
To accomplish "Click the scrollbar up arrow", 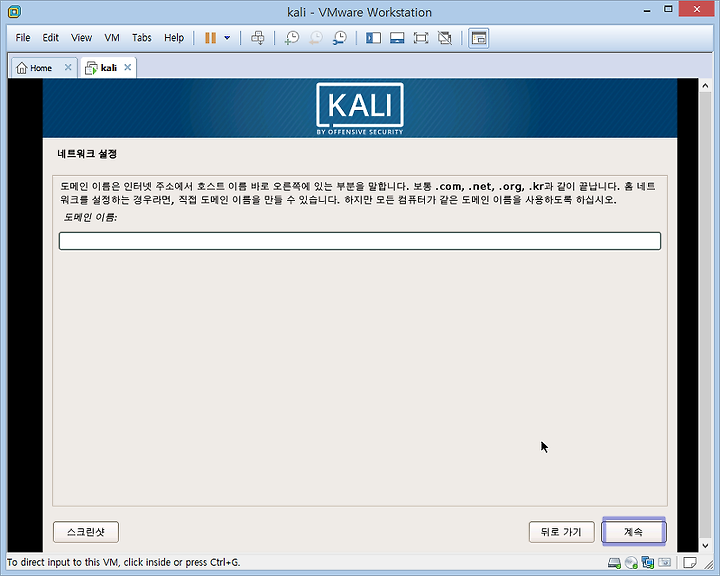I will coord(705,85).
